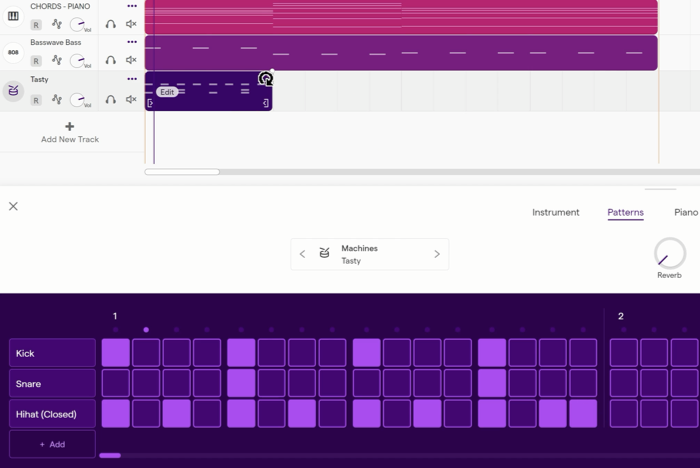This screenshot has width=700, height=468.
Task: Solo the Basswave Bass track with headphones
Action: (111, 60)
